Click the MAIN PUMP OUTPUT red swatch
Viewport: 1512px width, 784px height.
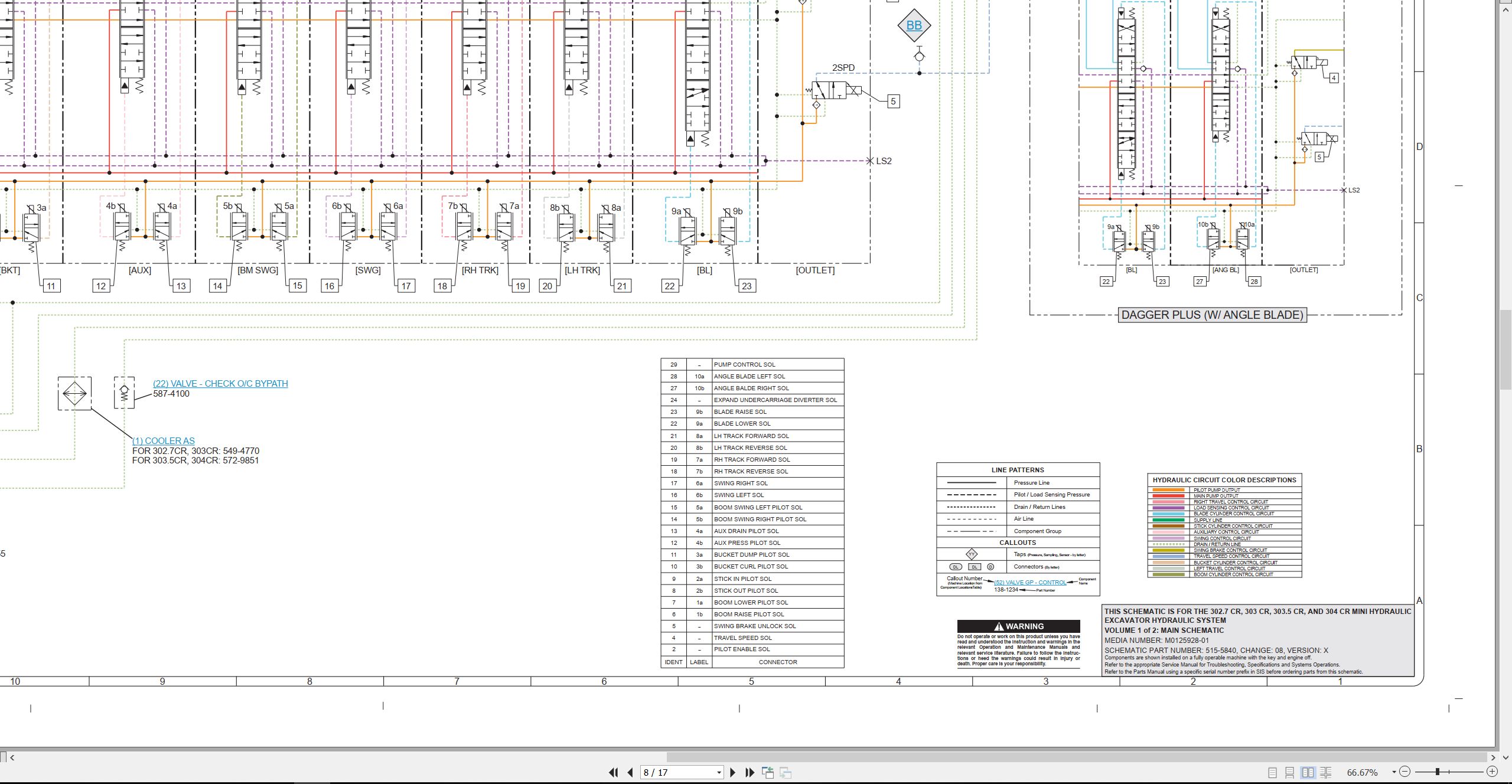(x=1168, y=496)
